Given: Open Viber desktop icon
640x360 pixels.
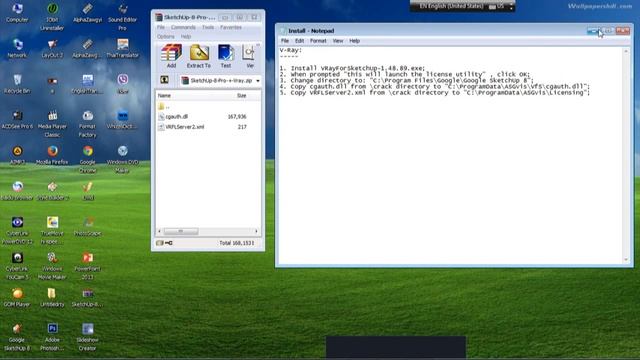Looking at the screenshot, I should pos(123,84).
